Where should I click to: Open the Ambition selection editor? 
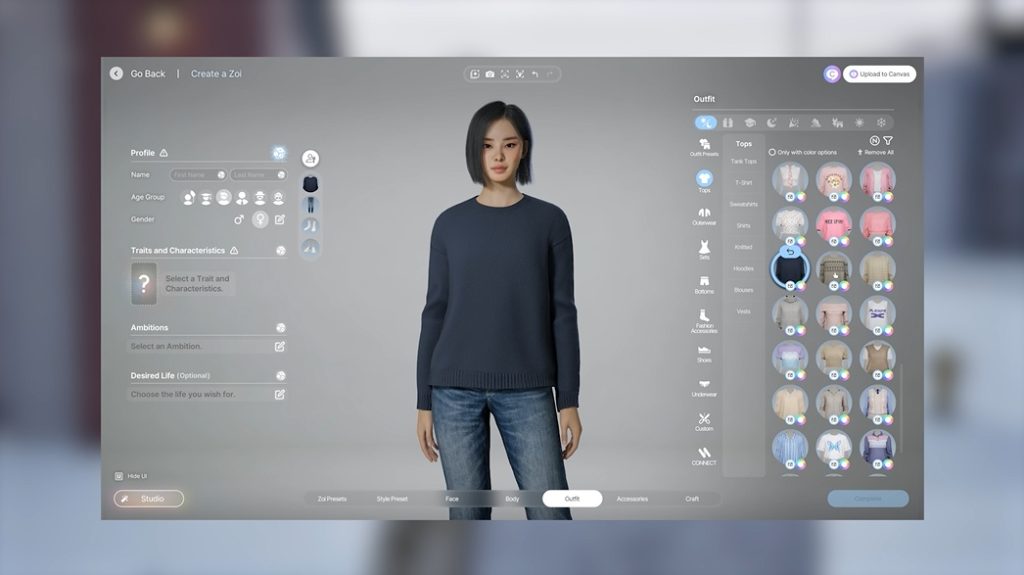pos(280,346)
